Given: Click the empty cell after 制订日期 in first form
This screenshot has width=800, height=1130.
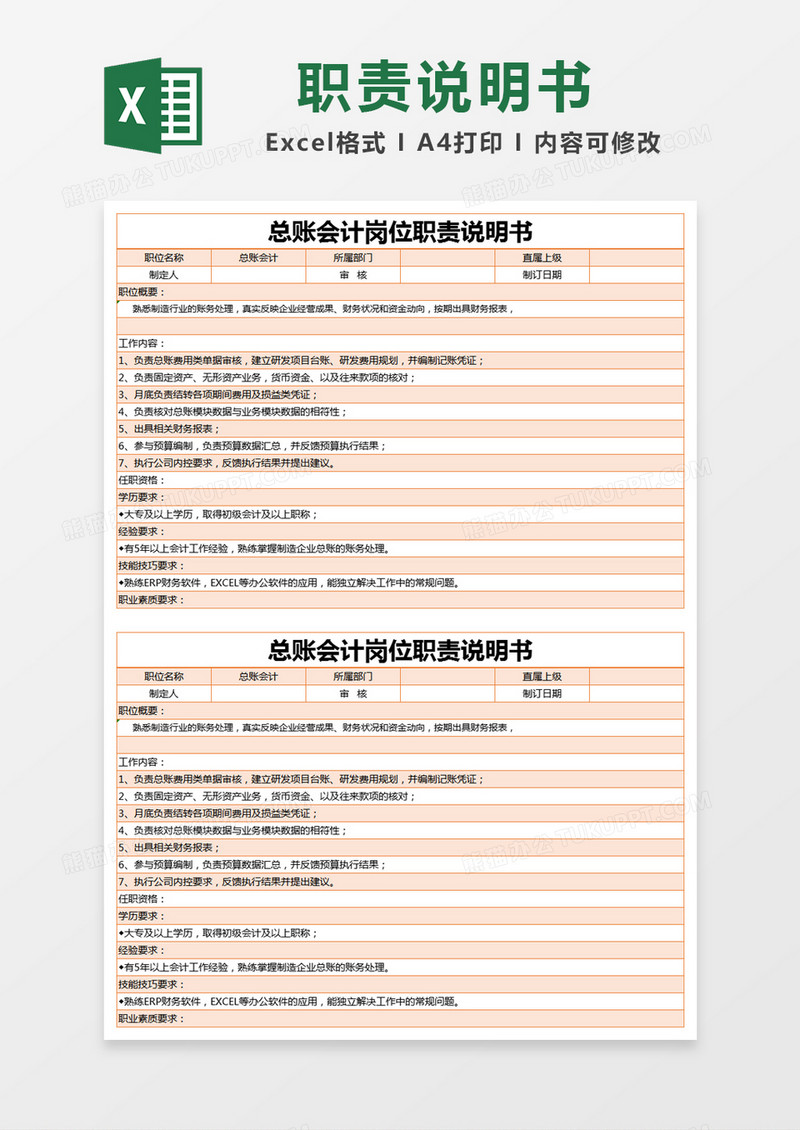Looking at the screenshot, I should tap(636, 275).
